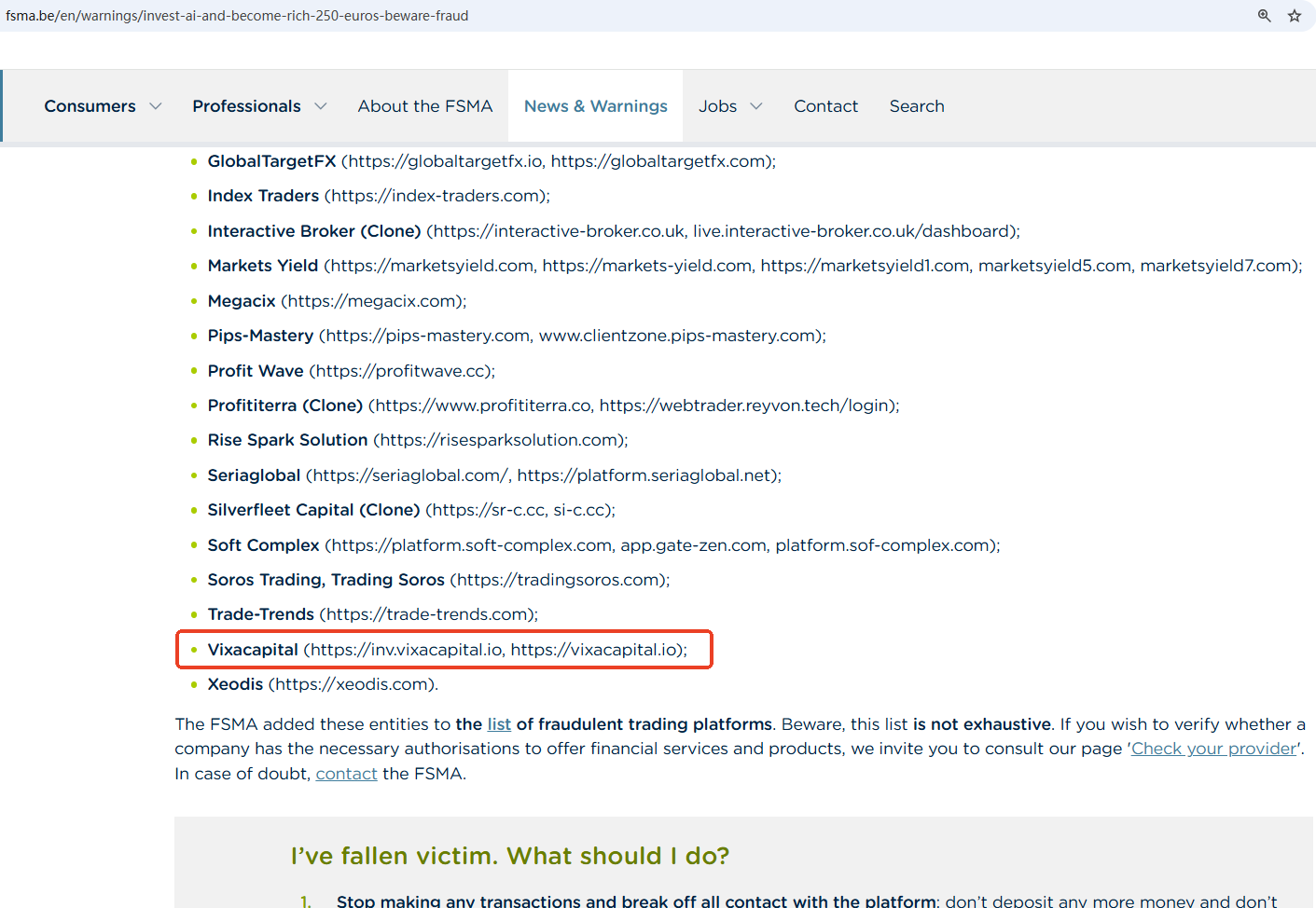Expand the Professionals menu chevron
The image size is (1316, 908).
[x=321, y=106]
